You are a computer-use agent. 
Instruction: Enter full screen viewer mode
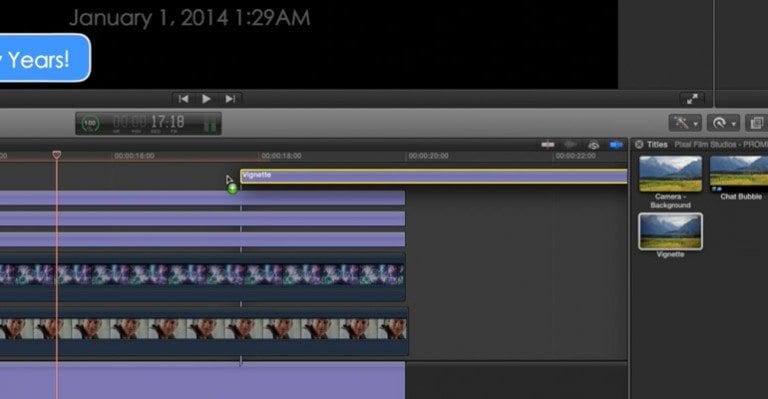692,99
